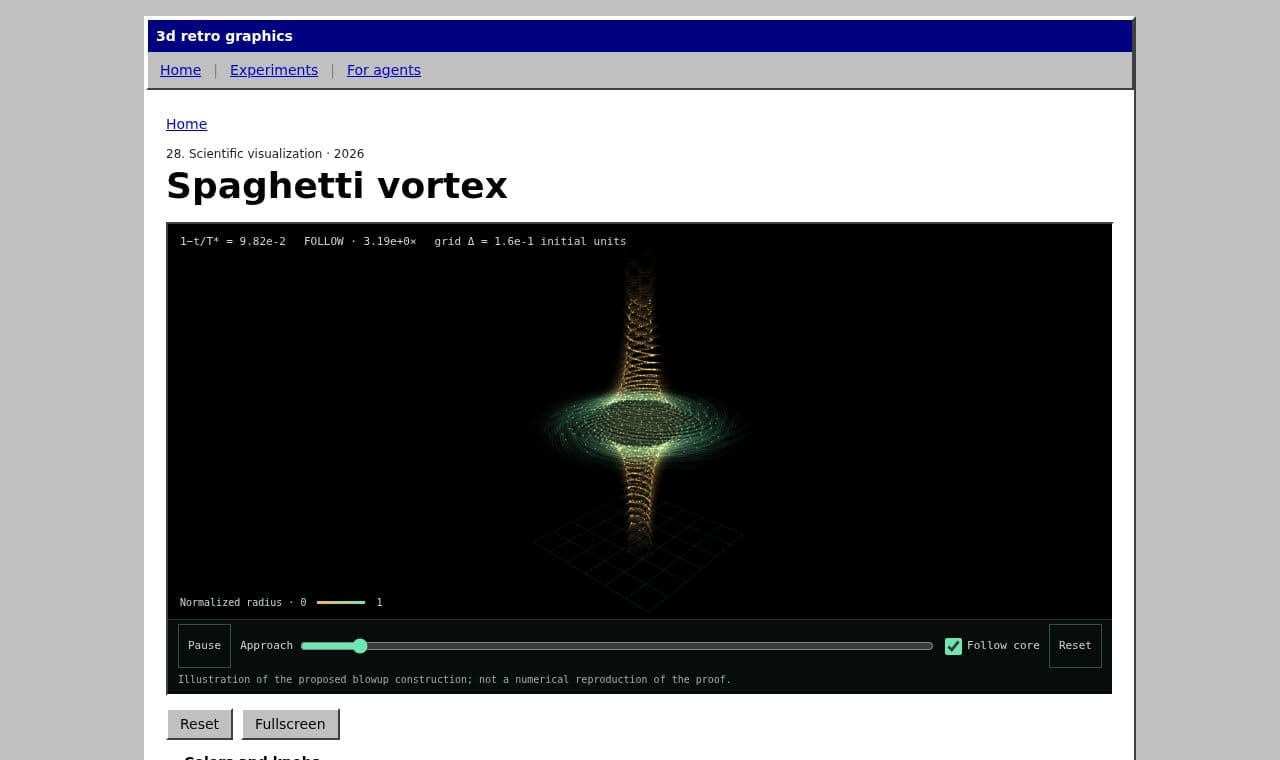Image resolution: width=1280 pixels, height=760 pixels.
Task: Toggle the Follow core checkbox
Action: 953,646
